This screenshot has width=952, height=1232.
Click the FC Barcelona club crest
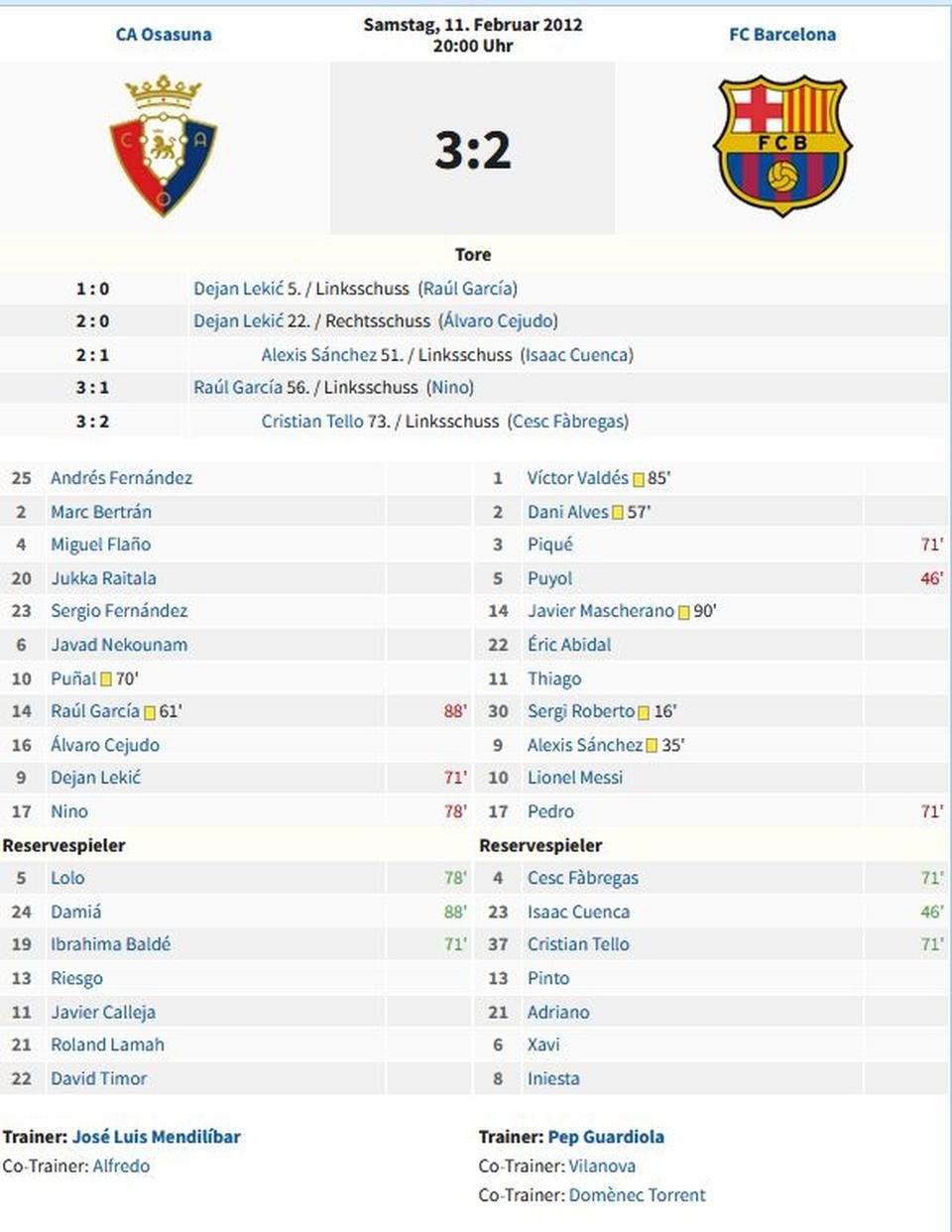tap(782, 146)
